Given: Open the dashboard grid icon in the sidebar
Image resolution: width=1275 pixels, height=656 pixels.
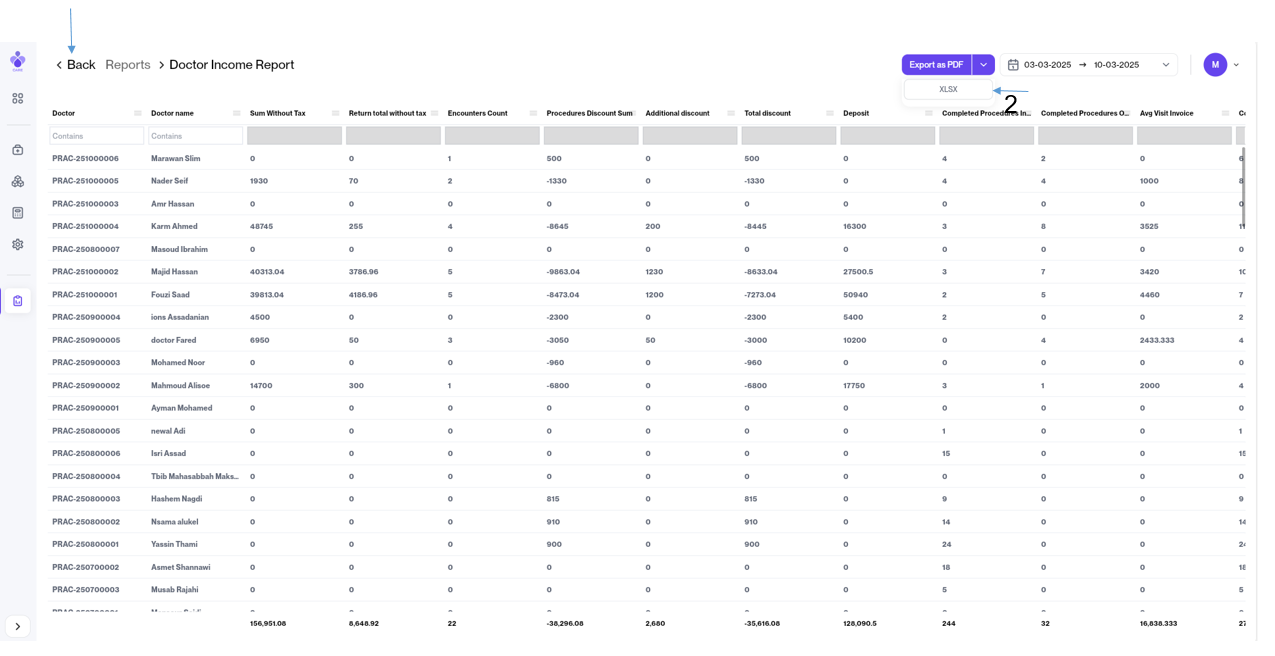Looking at the screenshot, I should [x=18, y=99].
